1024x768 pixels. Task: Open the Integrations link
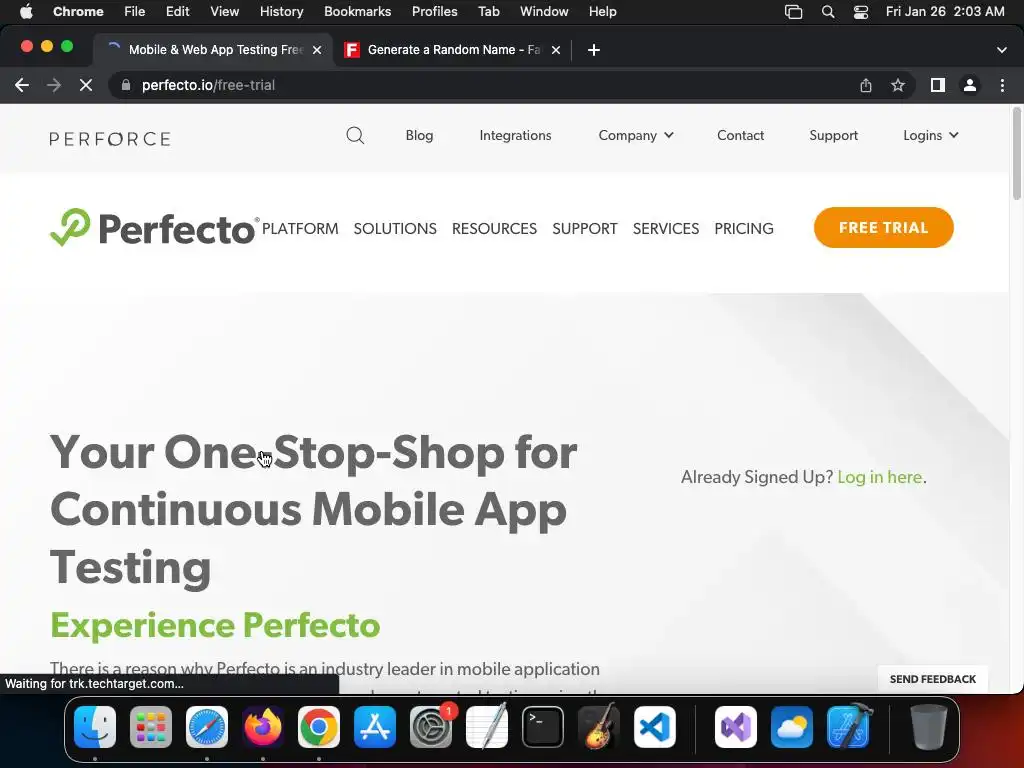[x=515, y=136]
